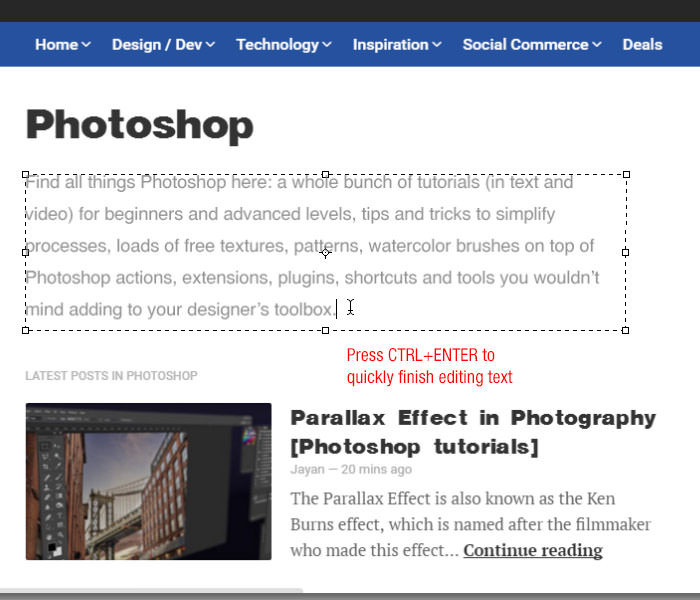This screenshot has height=600, width=700.
Task: Click the left-middle transform handle of text box
Action: (x=25, y=252)
